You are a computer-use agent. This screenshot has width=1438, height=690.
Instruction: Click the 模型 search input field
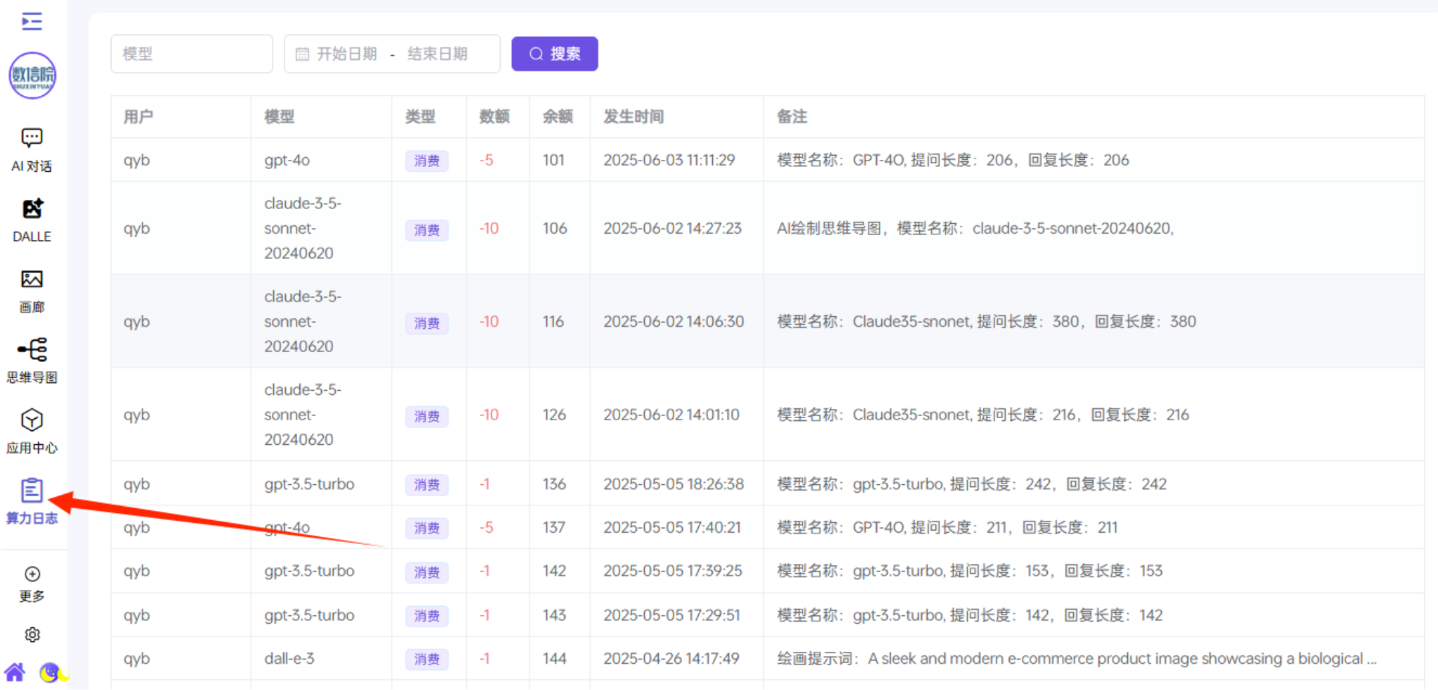(191, 54)
